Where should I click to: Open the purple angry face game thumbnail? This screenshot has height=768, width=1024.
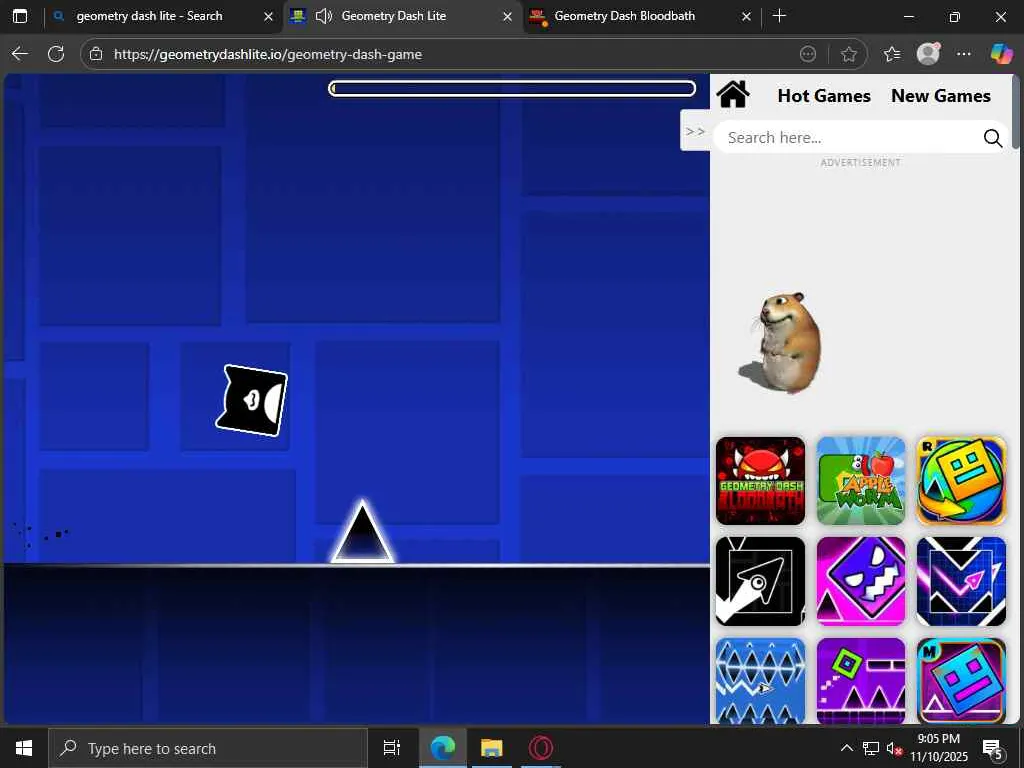tap(861, 581)
